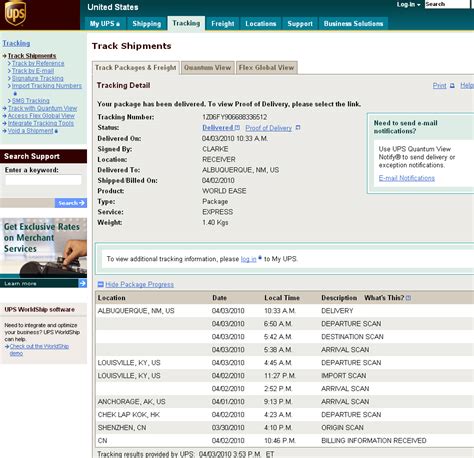Viewport: 474px width, 458px height.
Task: Open Signature Tracking link
Action: coord(38,78)
